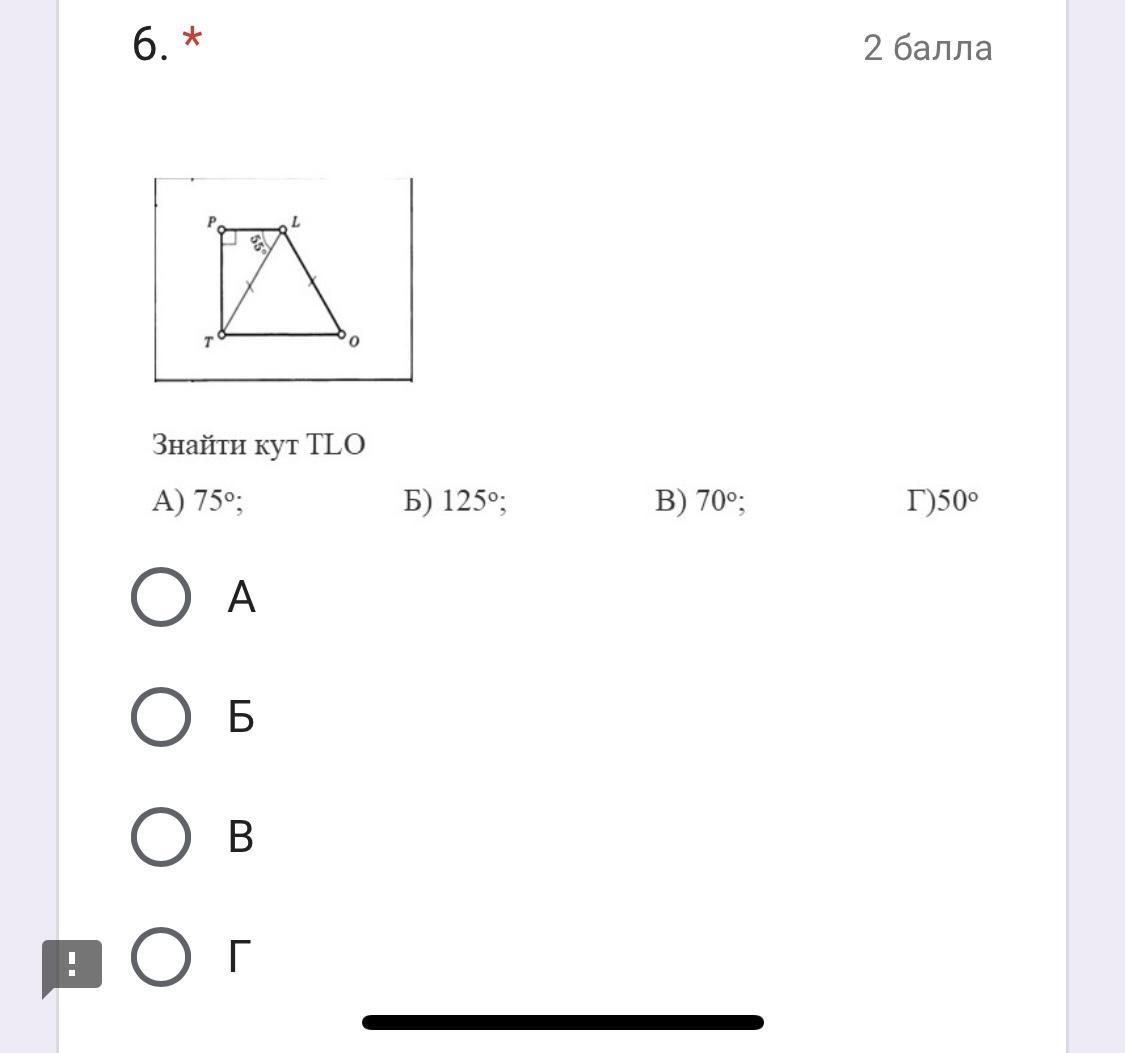Click the "Б) 125°" answer text

point(455,500)
